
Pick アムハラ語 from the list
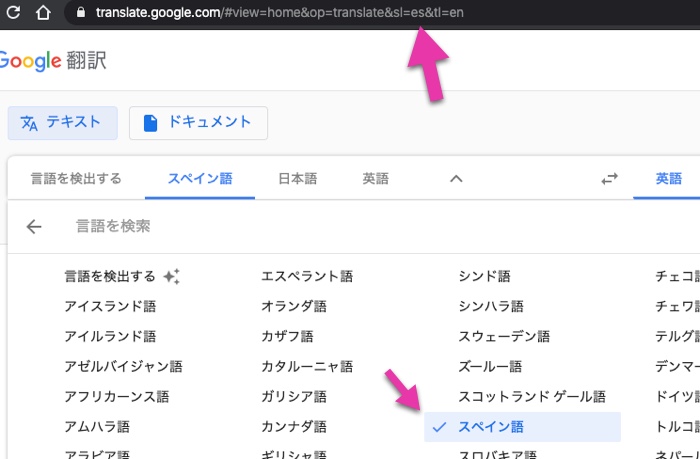pos(97,427)
